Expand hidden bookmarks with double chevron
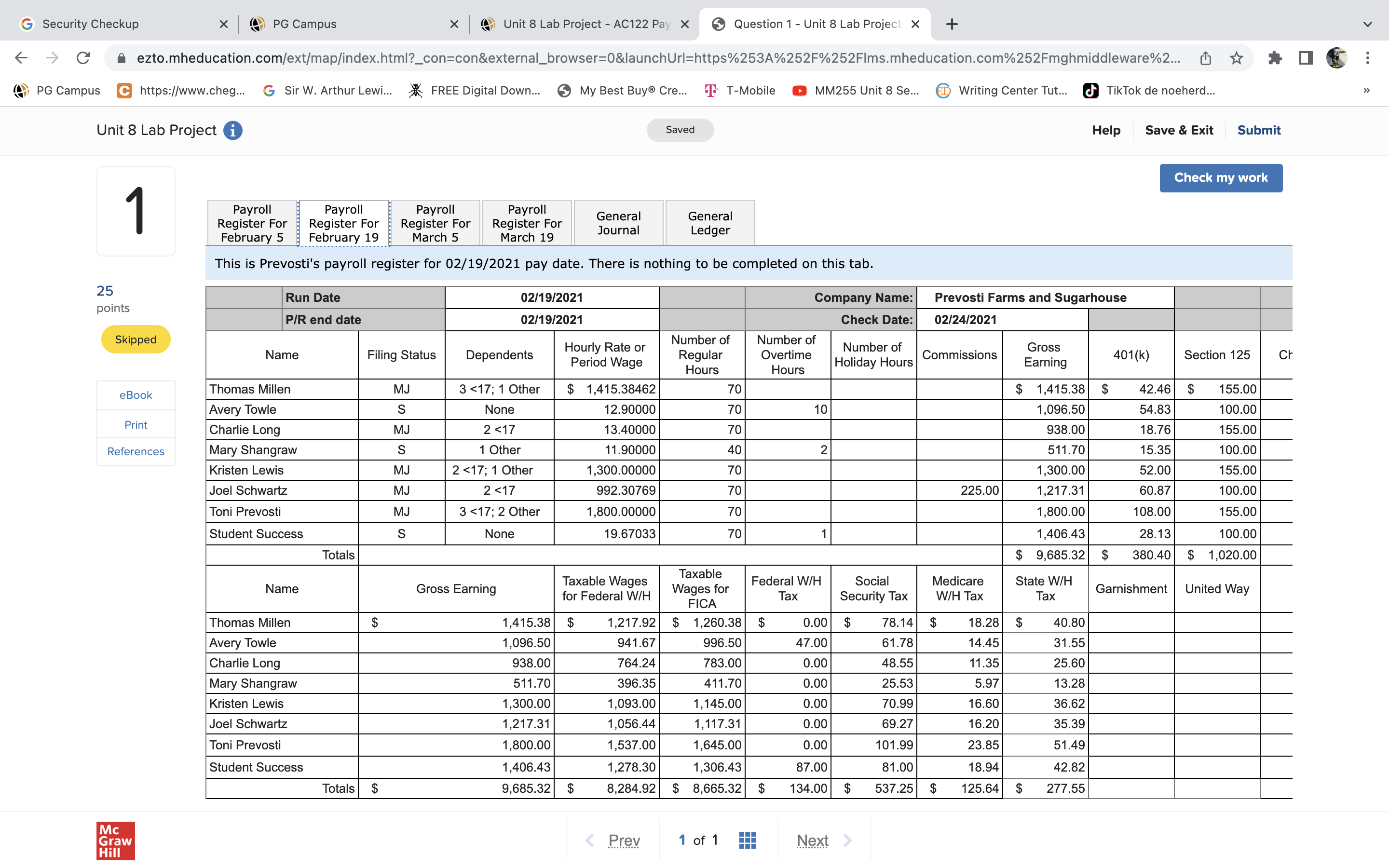Image resolution: width=1389 pixels, height=868 pixels. [x=1366, y=90]
